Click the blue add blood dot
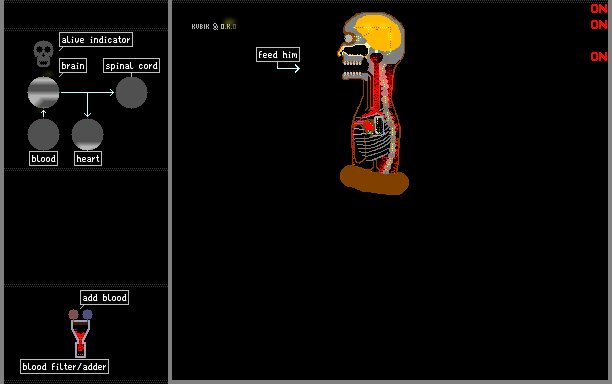Viewport: 612px width, 384px height. (87, 314)
